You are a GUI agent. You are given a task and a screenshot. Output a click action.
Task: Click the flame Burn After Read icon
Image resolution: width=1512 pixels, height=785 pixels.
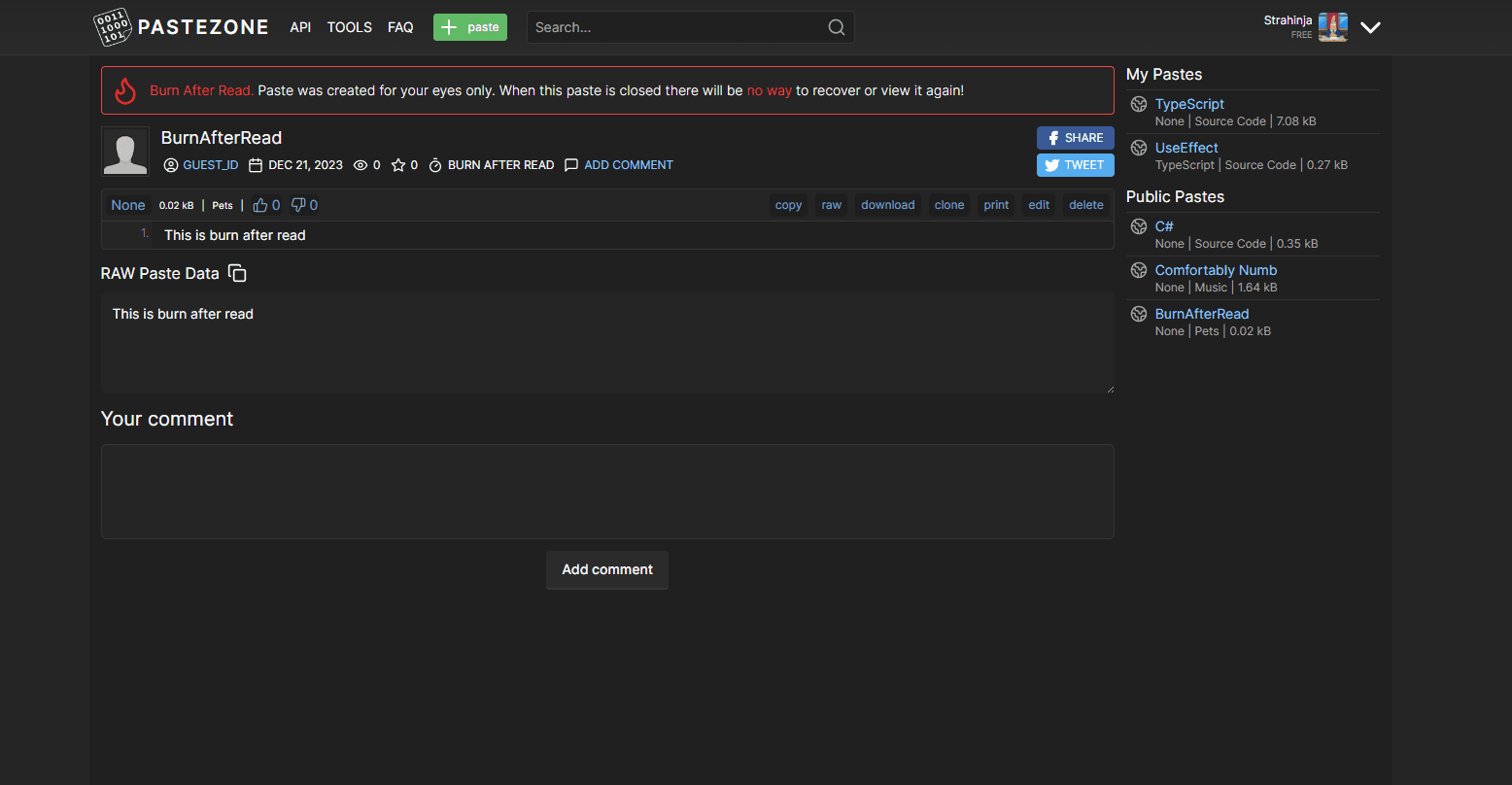click(125, 90)
